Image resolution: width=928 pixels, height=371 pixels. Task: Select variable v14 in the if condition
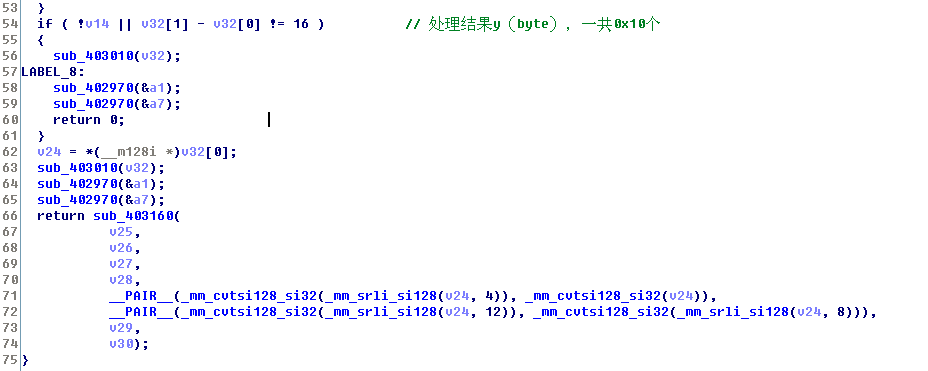coord(97,24)
